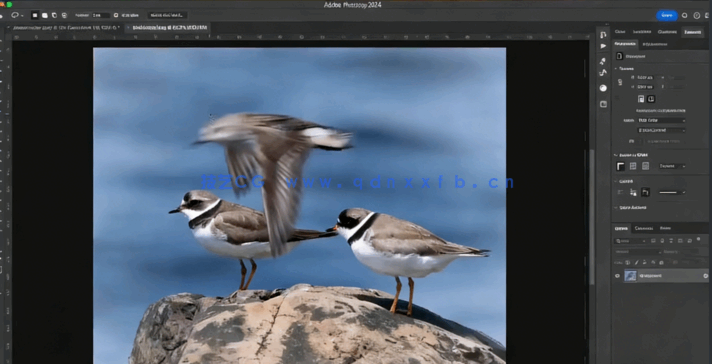Toggle the width-height link icon
The width and height of the screenshot is (712, 364).
(620, 82)
